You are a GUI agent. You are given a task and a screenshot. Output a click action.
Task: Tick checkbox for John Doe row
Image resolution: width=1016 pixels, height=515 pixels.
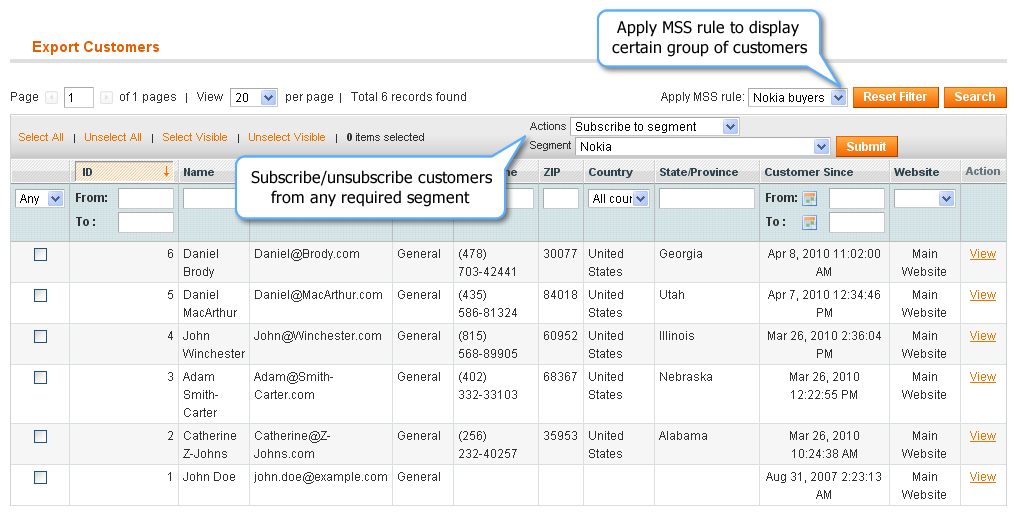(40, 477)
